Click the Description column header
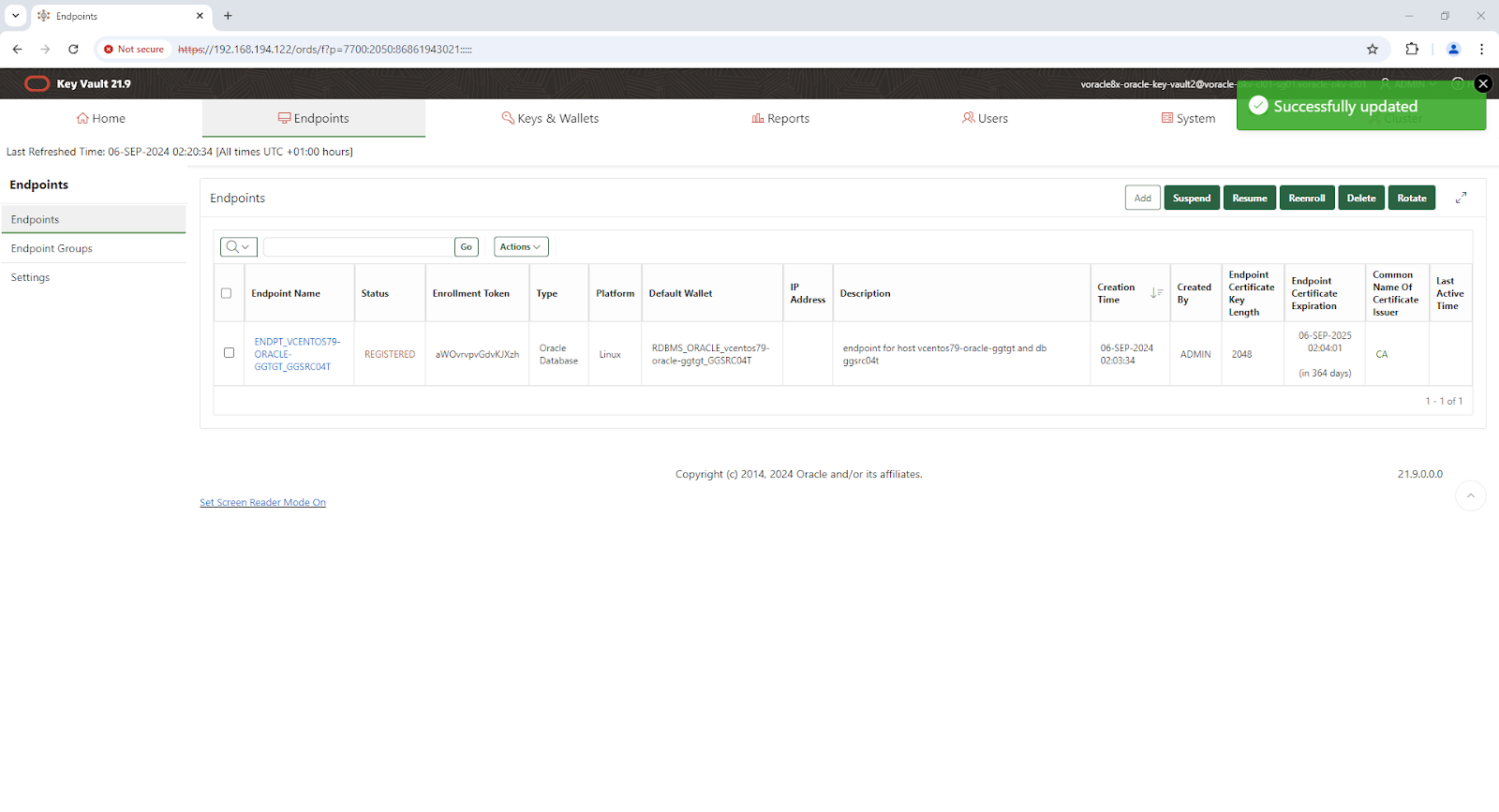The height and width of the screenshot is (812, 1499). pyautogui.click(x=865, y=293)
